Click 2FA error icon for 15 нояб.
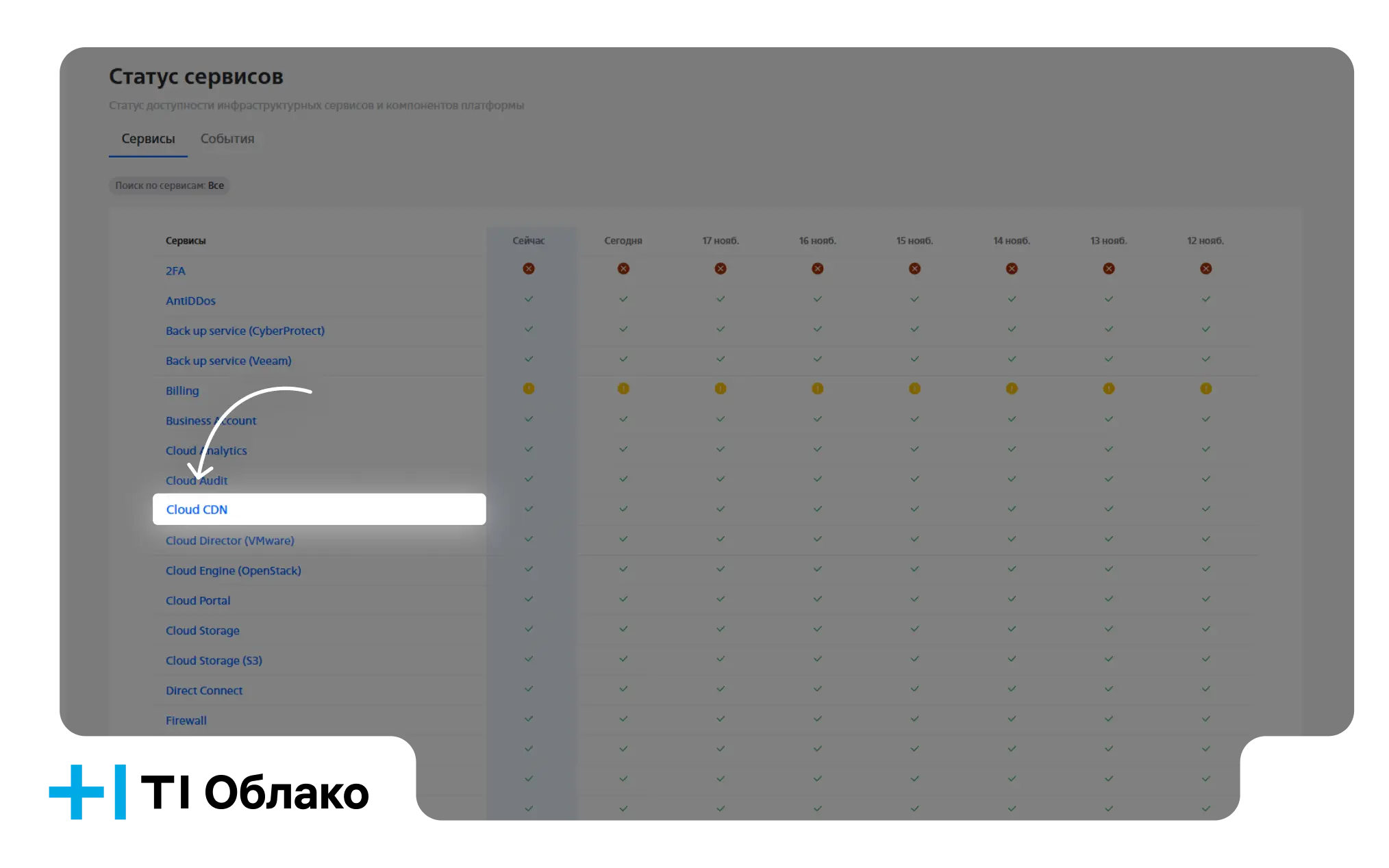 pyautogui.click(x=915, y=268)
